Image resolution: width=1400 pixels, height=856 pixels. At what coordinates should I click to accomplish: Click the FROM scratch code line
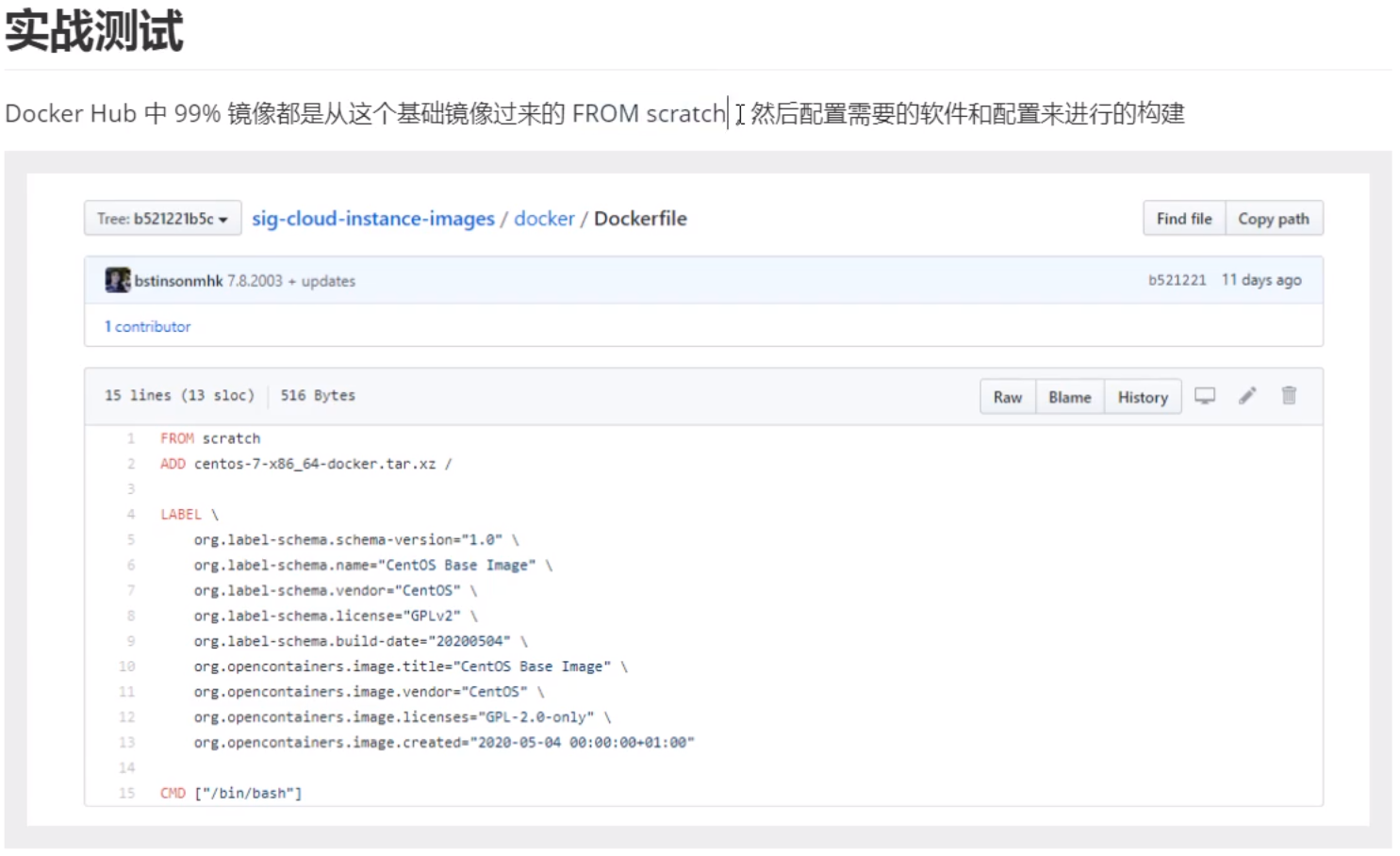coord(210,438)
